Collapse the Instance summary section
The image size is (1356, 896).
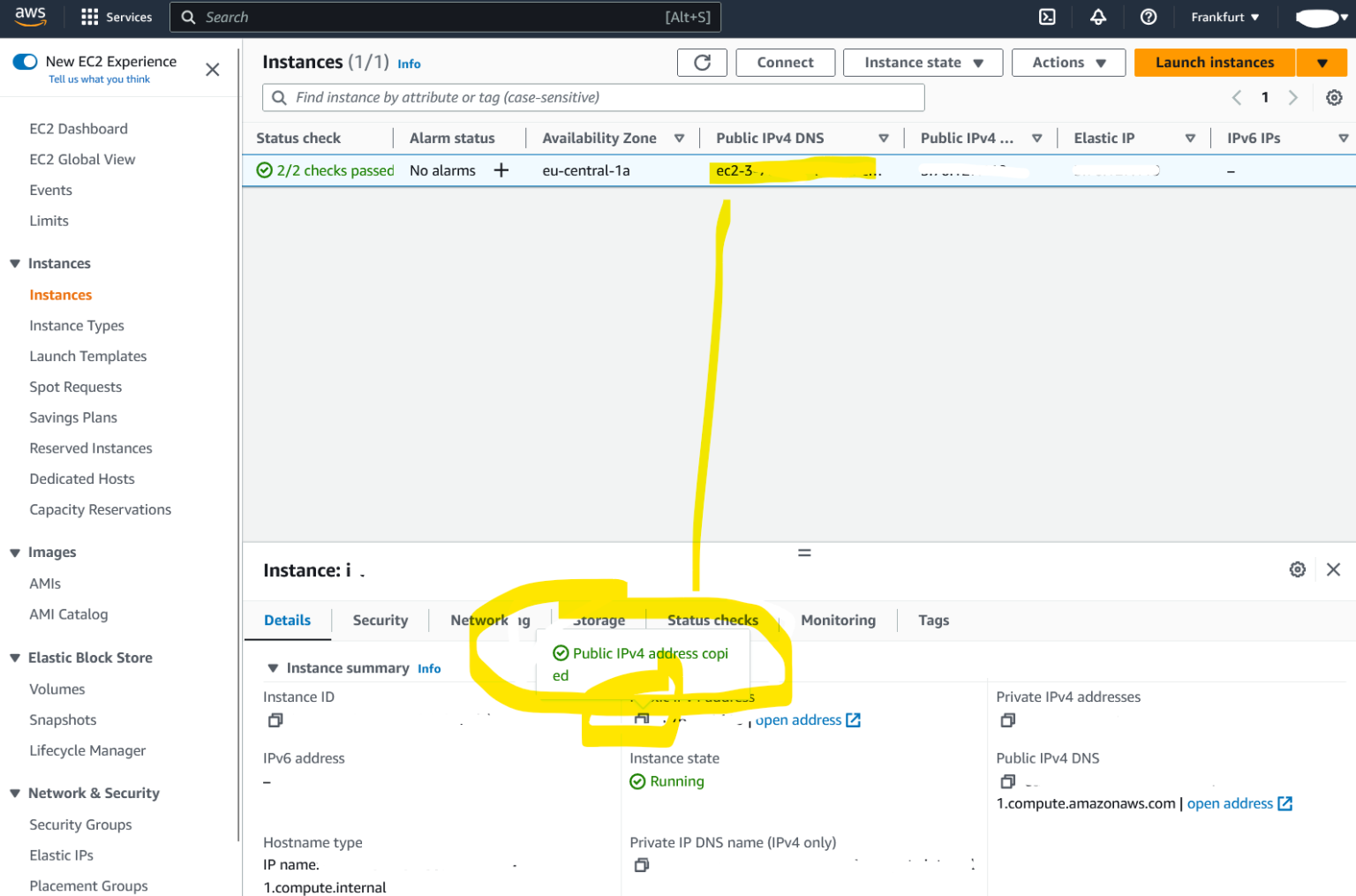pyautogui.click(x=273, y=667)
